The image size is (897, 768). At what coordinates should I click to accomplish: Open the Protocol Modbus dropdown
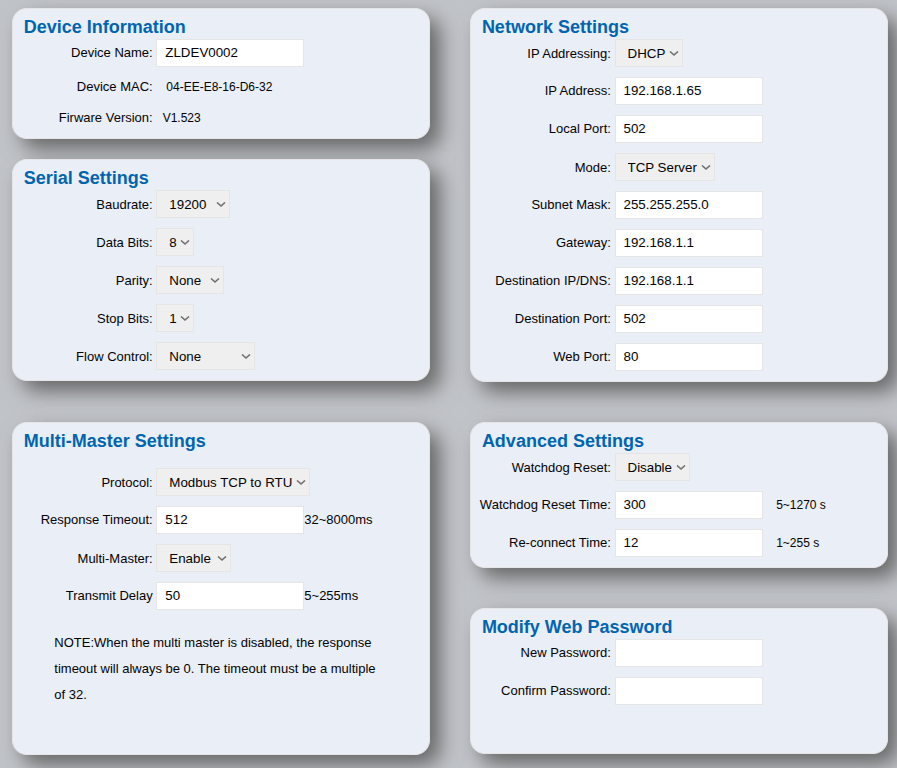(x=233, y=482)
